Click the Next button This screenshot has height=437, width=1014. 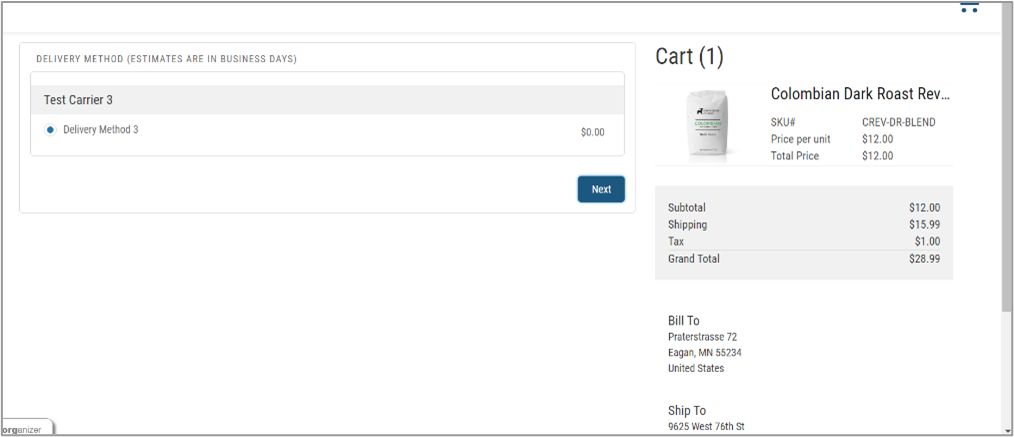(601, 189)
